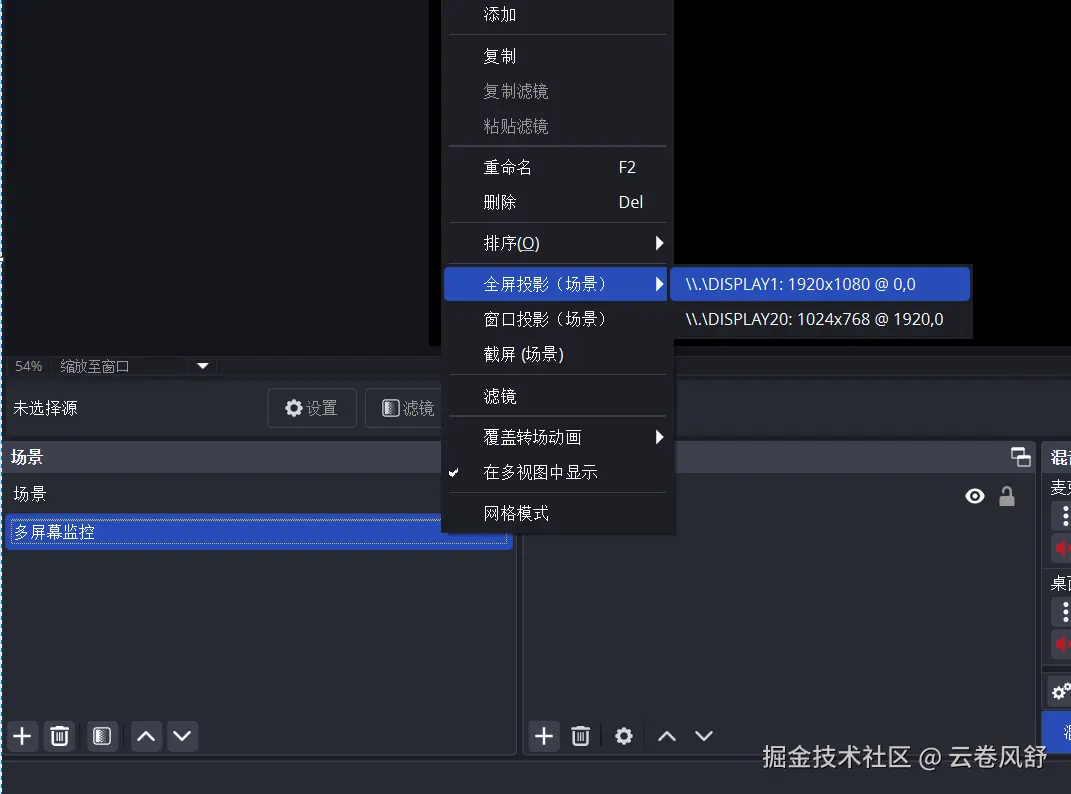Open the desktop audio three-dot menu
Image resolution: width=1071 pixels, height=794 pixels.
point(1063,611)
